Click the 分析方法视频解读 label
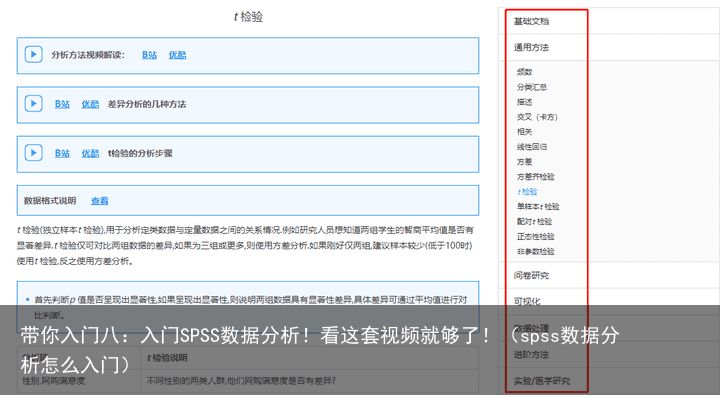Viewport: 720px width, 395px height. pyautogui.click(x=88, y=55)
